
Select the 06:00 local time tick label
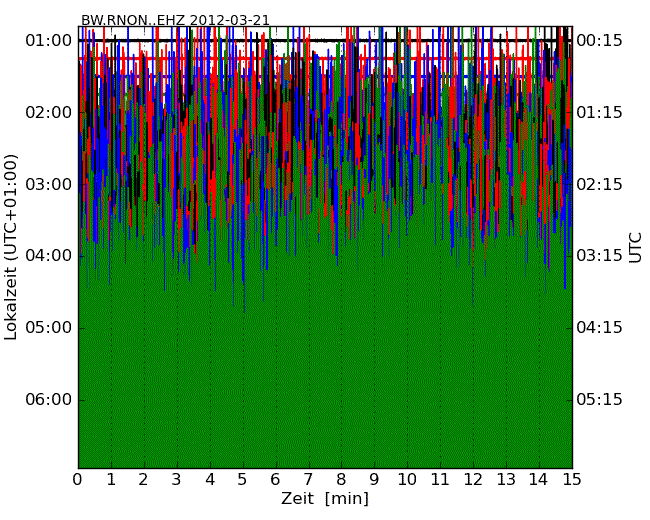click(x=49, y=399)
